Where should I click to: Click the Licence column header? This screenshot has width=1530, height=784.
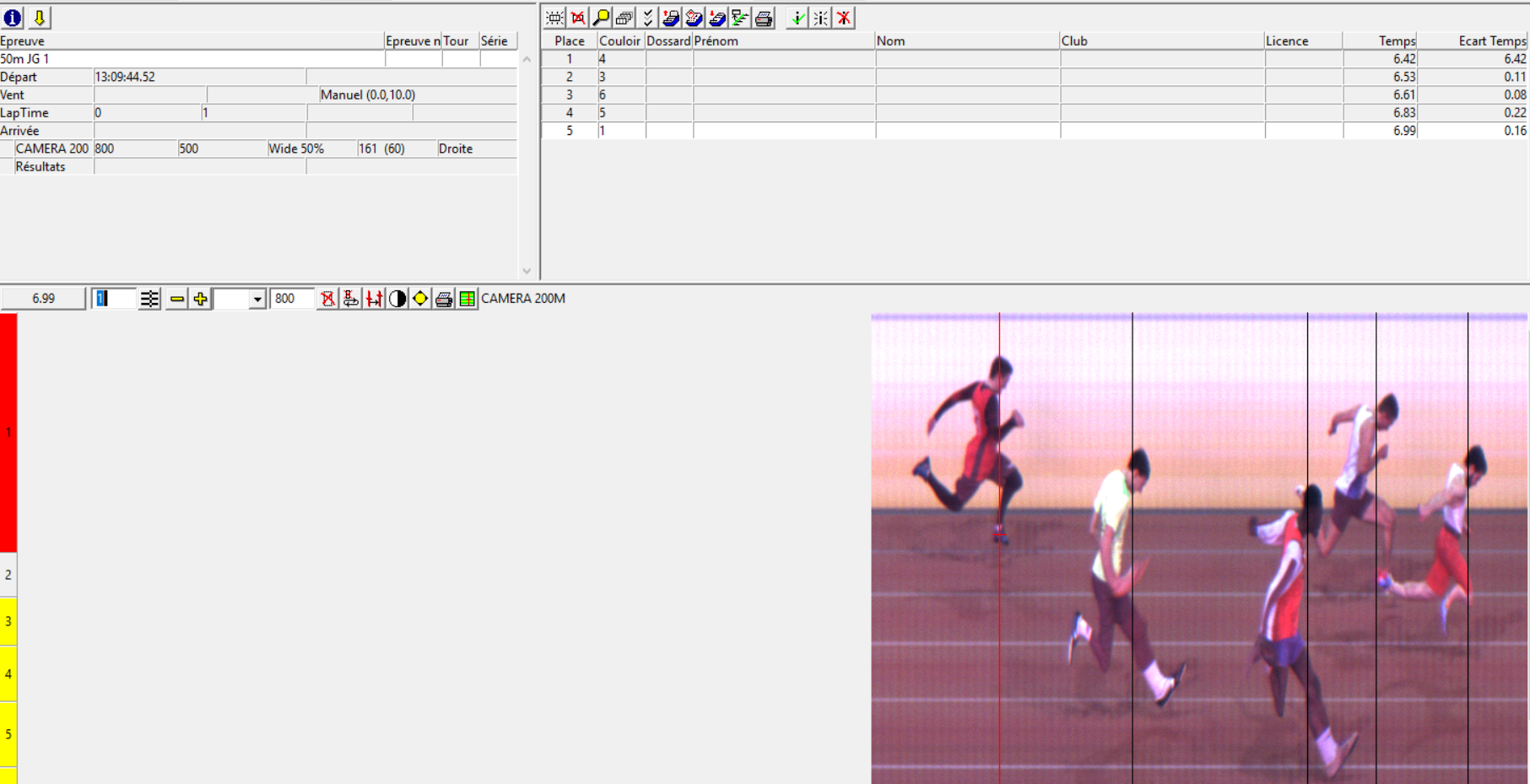1303,41
